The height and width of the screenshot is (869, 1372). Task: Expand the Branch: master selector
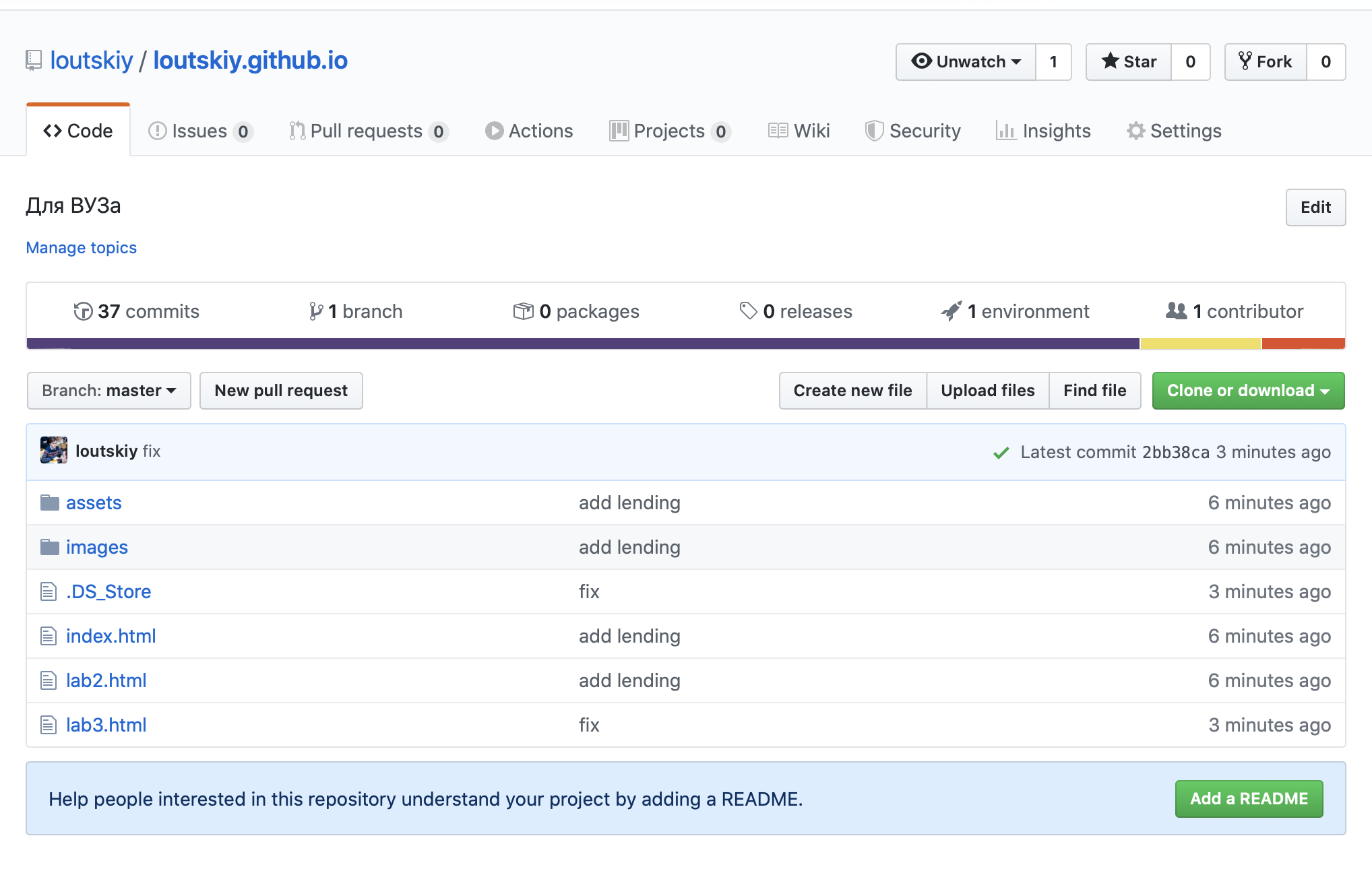tap(109, 391)
